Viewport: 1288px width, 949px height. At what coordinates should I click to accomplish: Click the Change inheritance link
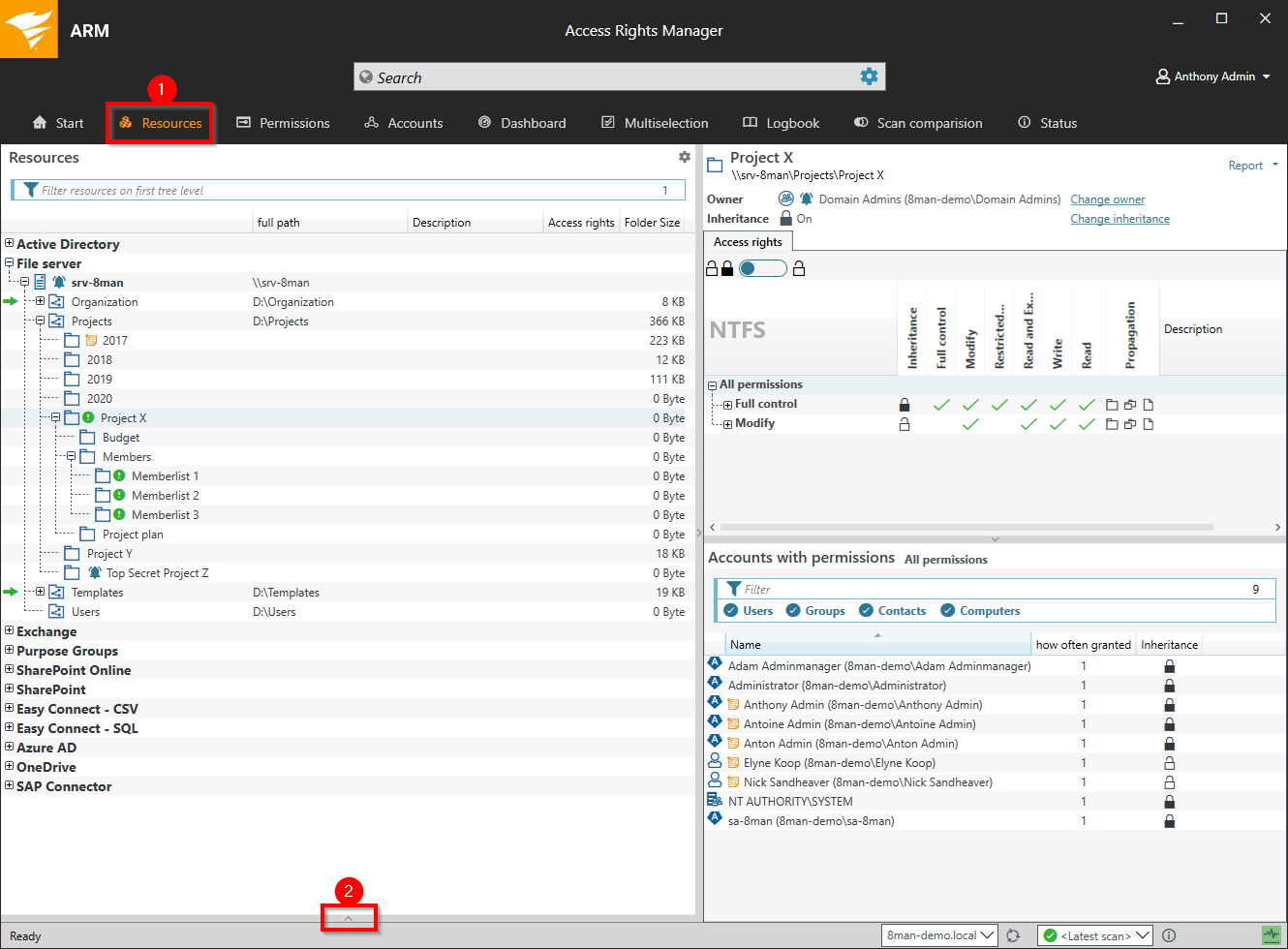coord(1119,219)
